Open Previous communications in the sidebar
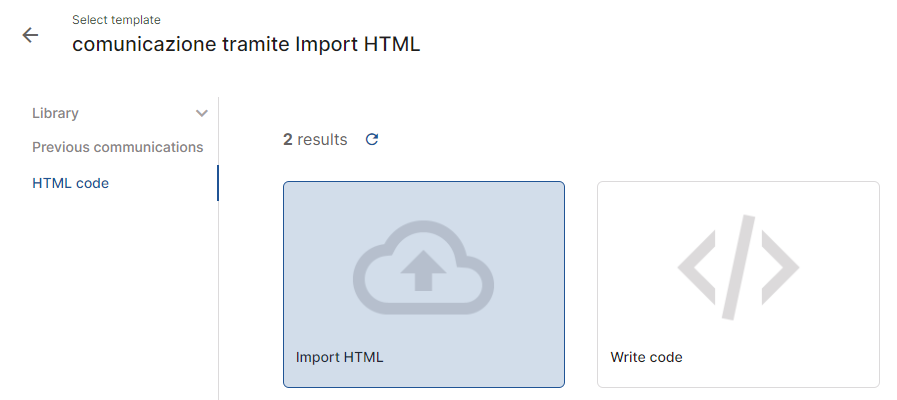The width and height of the screenshot is (897, 400). point(117,147)
